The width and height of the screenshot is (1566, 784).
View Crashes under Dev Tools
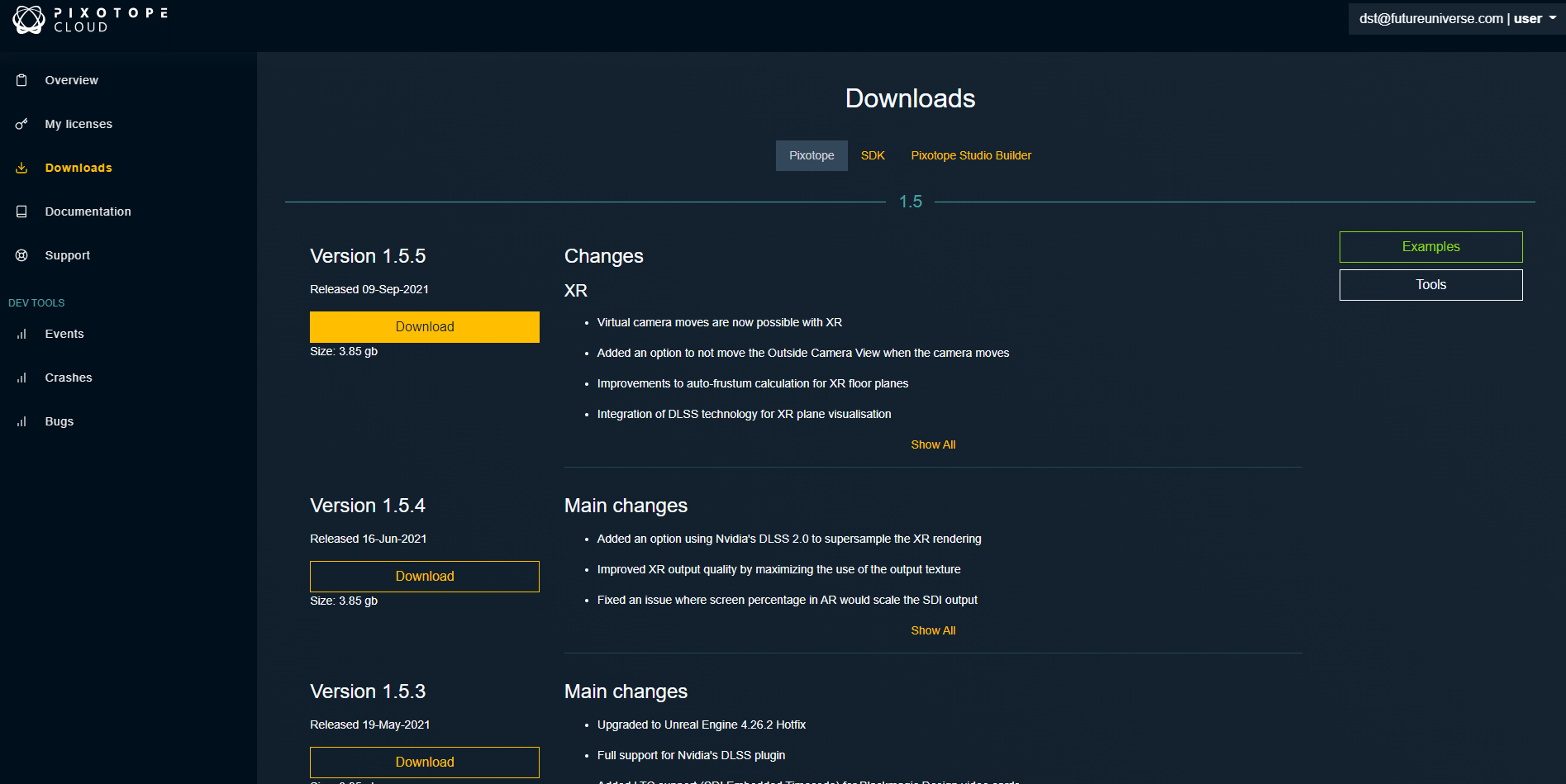pos(69,378)
